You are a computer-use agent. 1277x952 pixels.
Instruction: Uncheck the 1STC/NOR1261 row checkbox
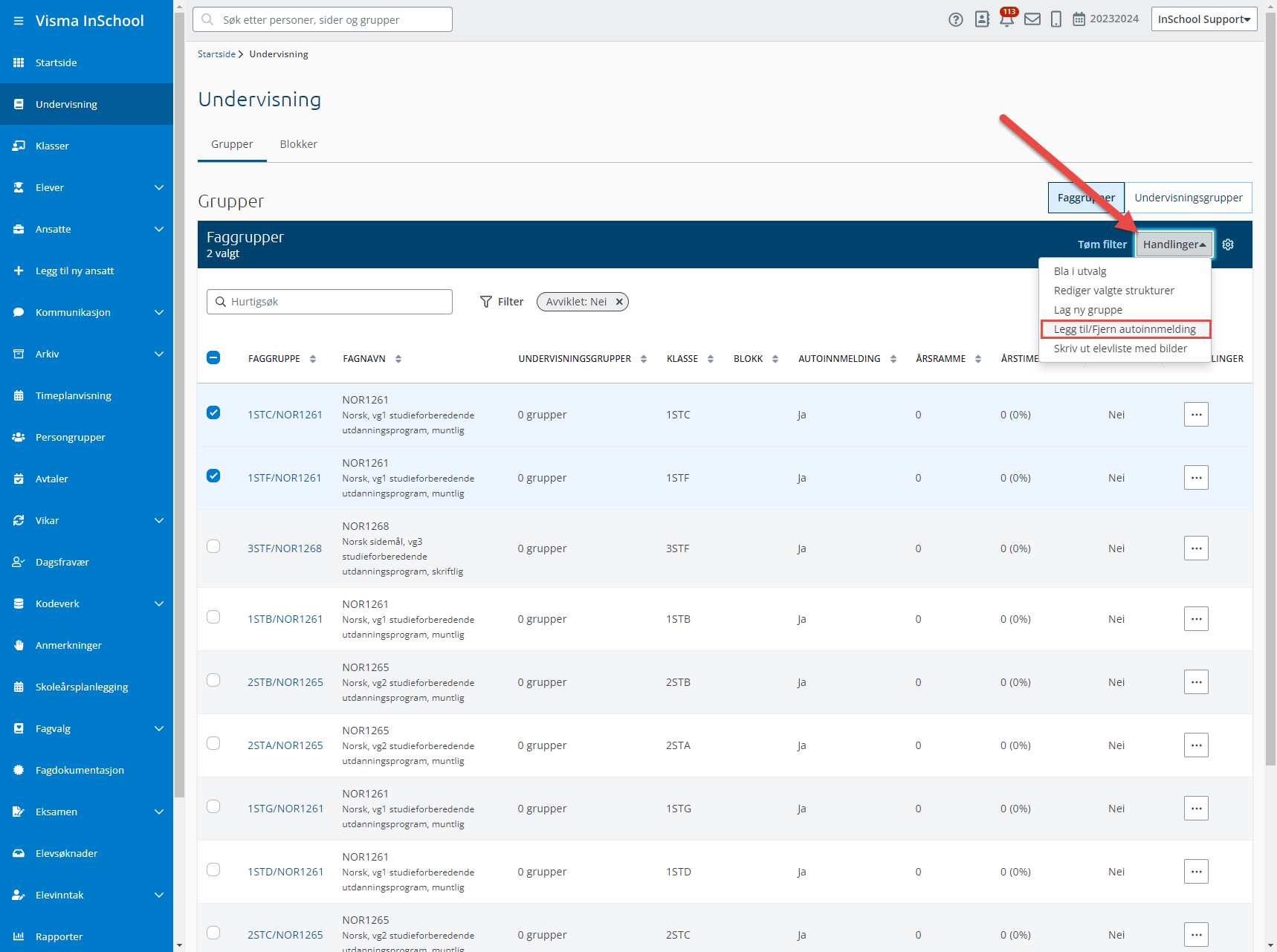(x=213, y=412)
